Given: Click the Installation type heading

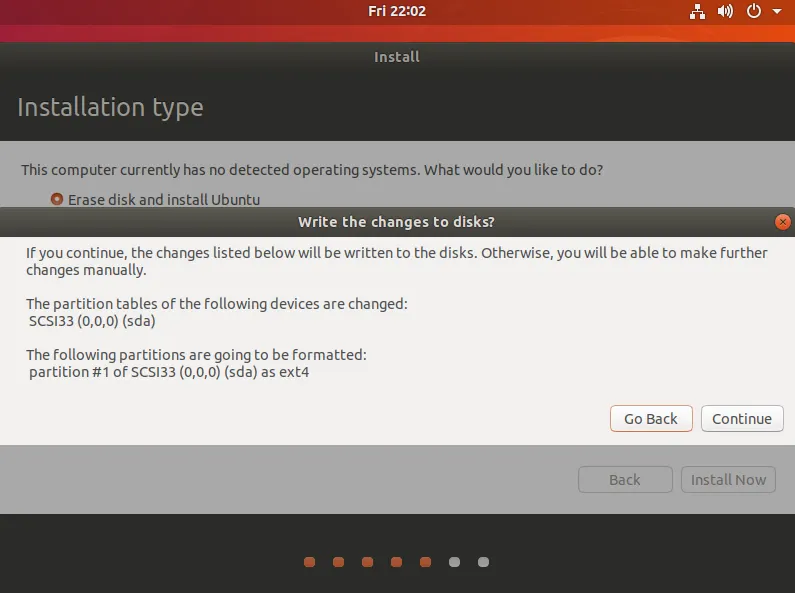Looking at the screenshot, I should pyautogui.click(x=111, y=107).
